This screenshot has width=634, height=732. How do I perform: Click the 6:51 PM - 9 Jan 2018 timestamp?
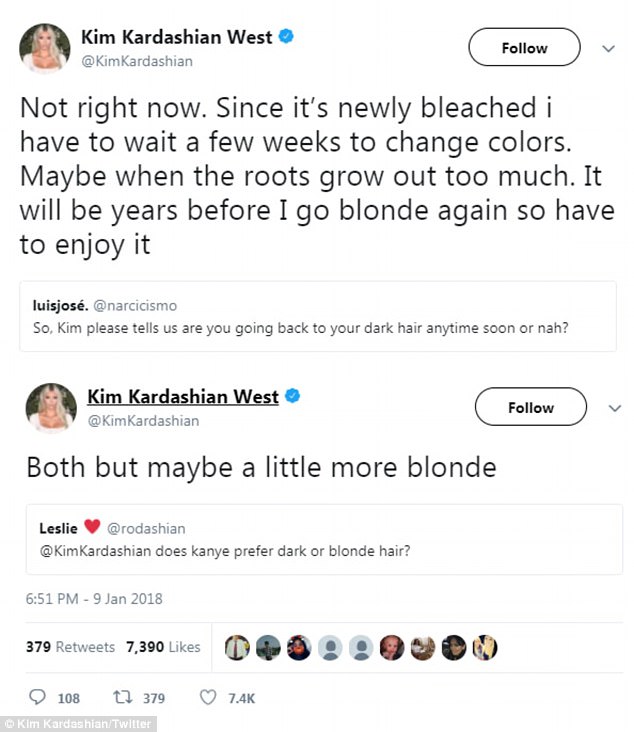tap(94, 599)
